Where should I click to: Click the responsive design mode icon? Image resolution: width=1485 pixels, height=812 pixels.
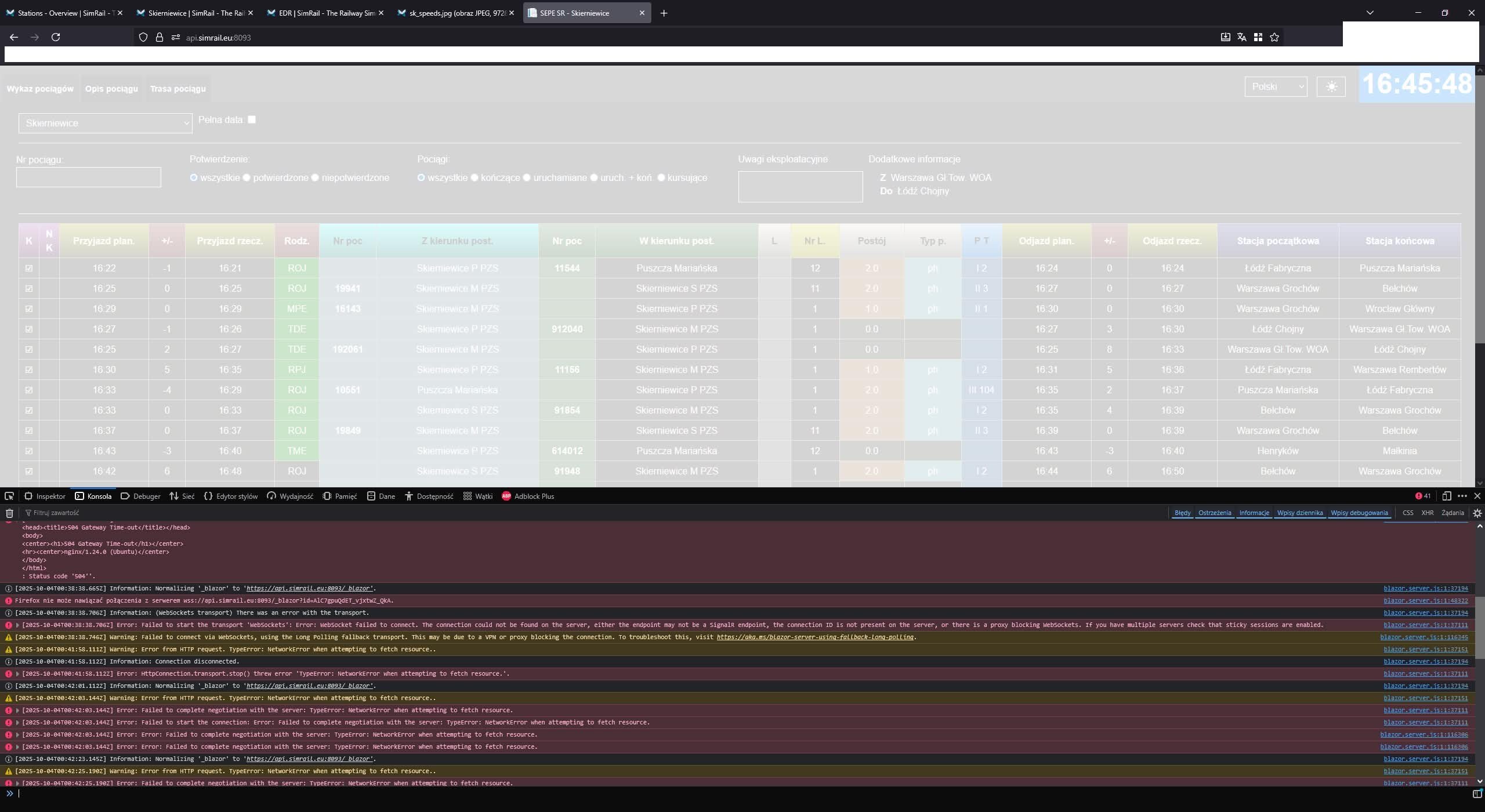[1446, 496]
